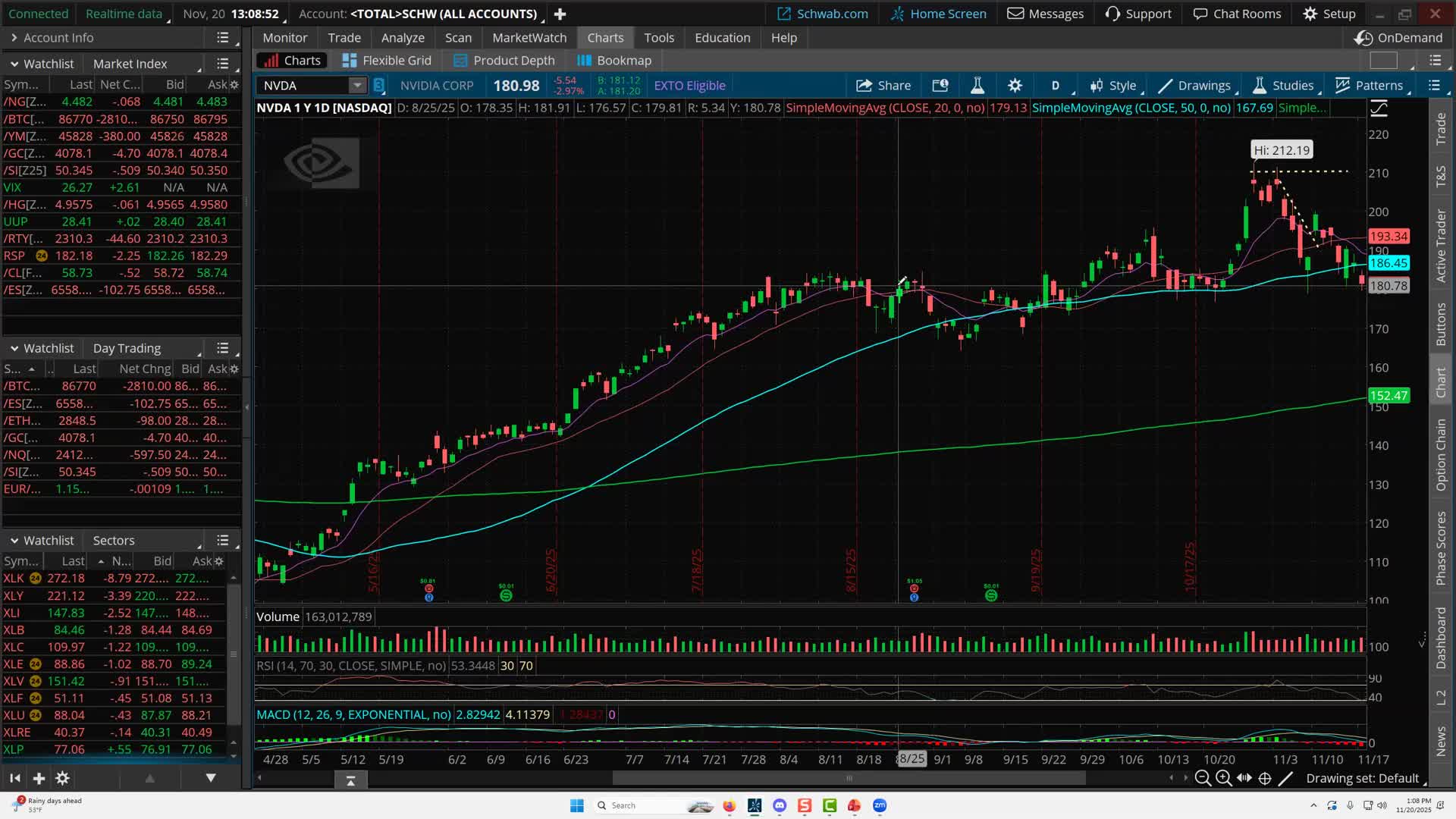The width and height of the screenshot is (1456, 819).
Task: Switch to the Option Chain sidebar tab
Action: 1442,455
